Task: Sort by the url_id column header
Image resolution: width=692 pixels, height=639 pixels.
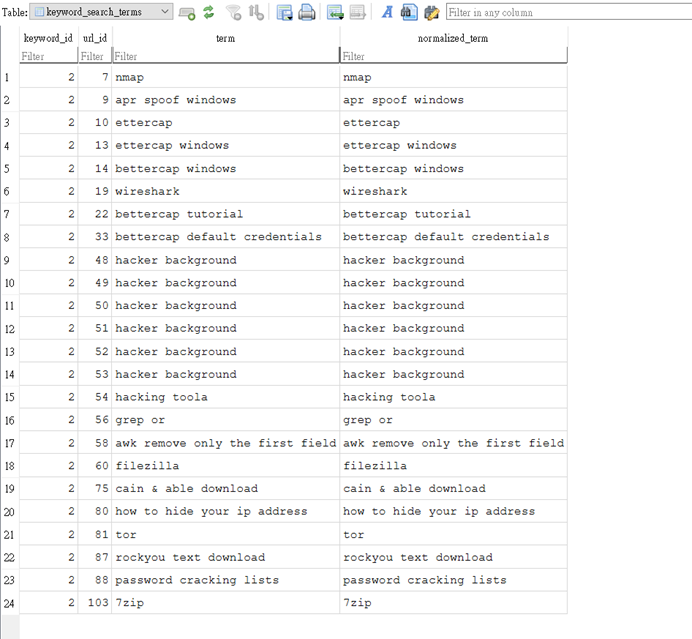Action: coord(95,38)
